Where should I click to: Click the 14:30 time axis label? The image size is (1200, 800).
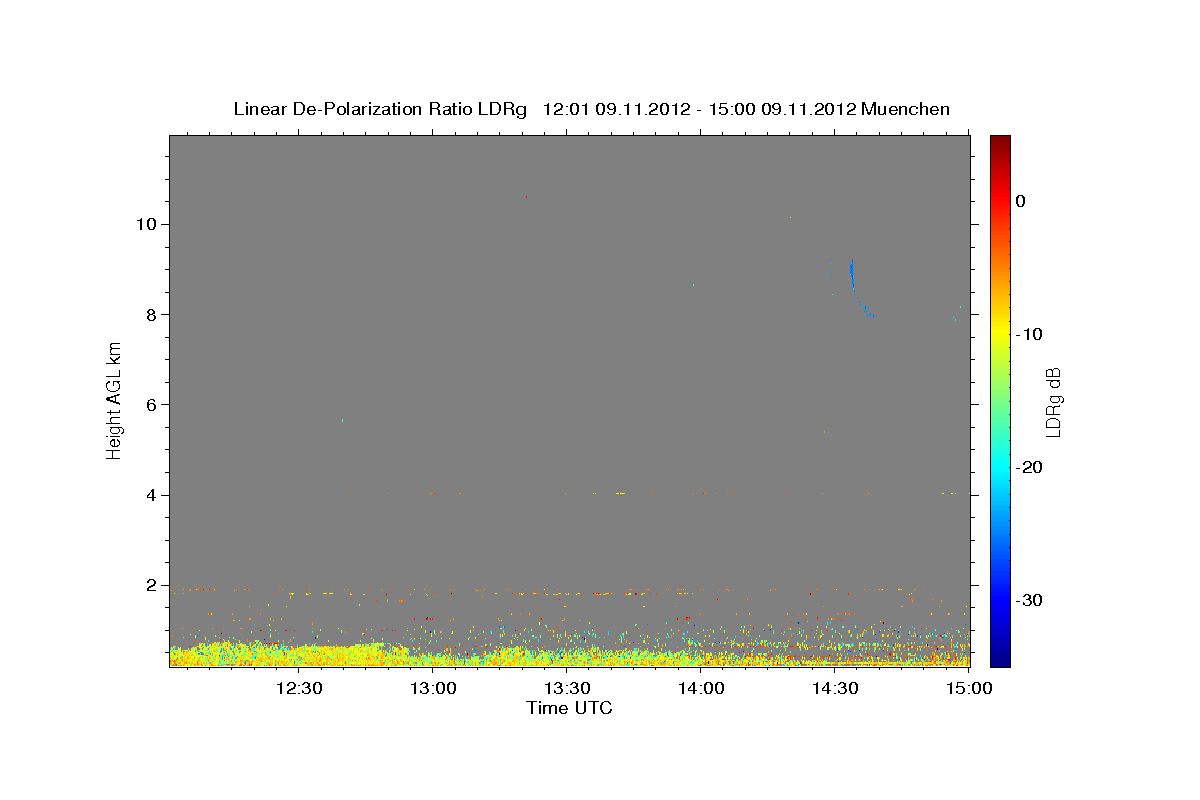pyautogui.click(x=835, y=688)
